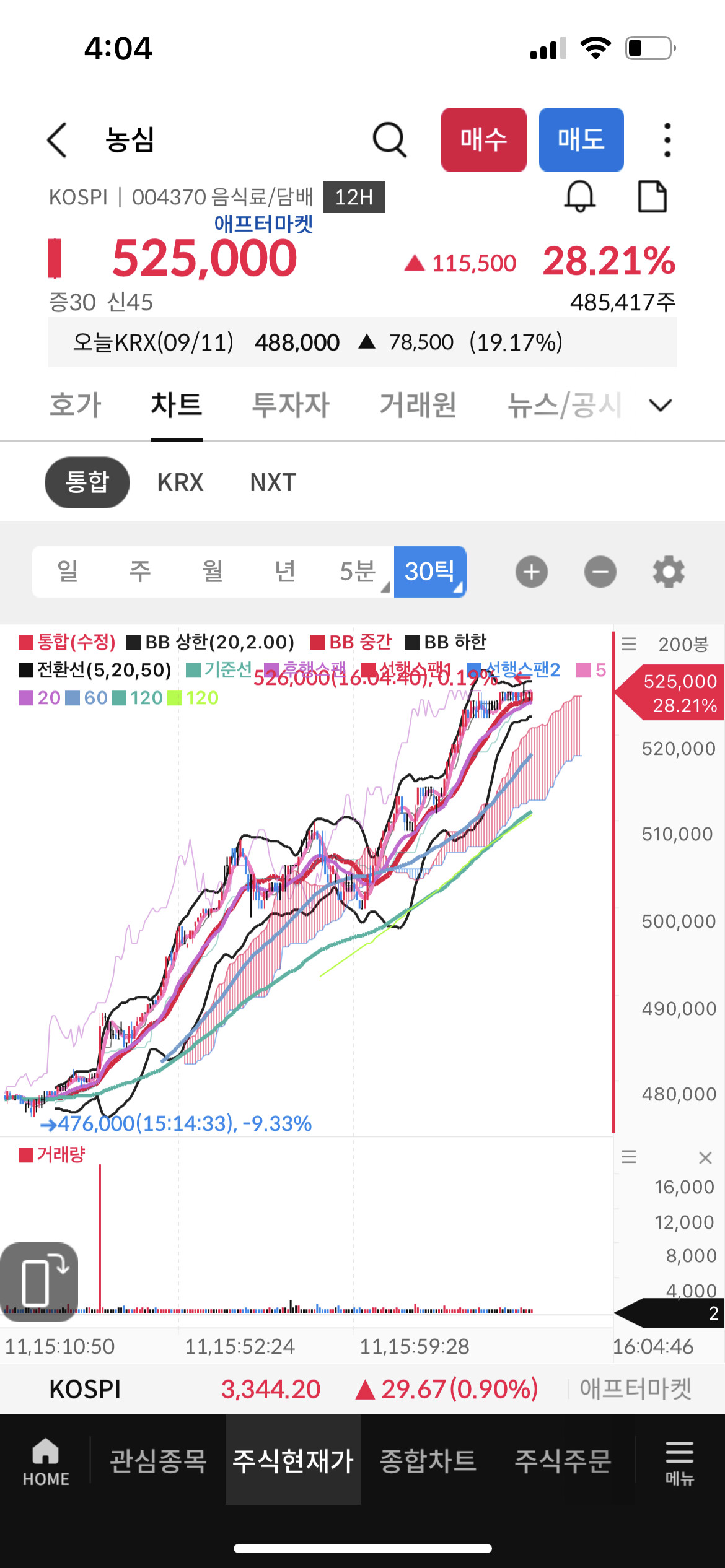This screenshot has width=725, height=1568.
Task: Open chart settings gear icon
Action: tap(669, 572)
